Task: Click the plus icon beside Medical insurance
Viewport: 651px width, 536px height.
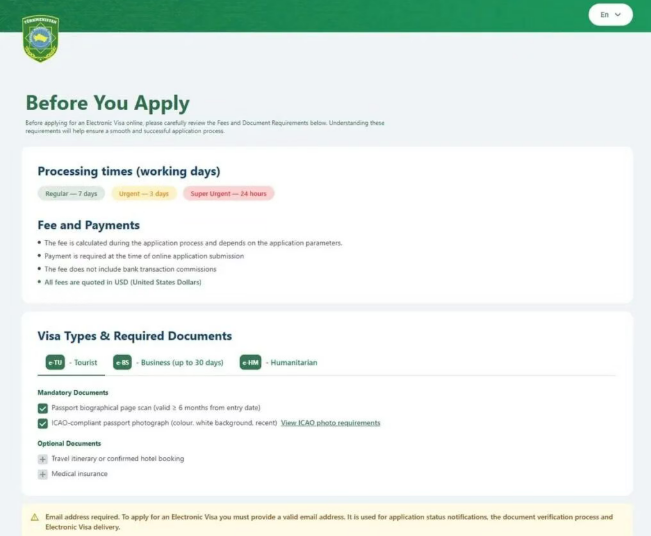Action: (x=42, y=474)
